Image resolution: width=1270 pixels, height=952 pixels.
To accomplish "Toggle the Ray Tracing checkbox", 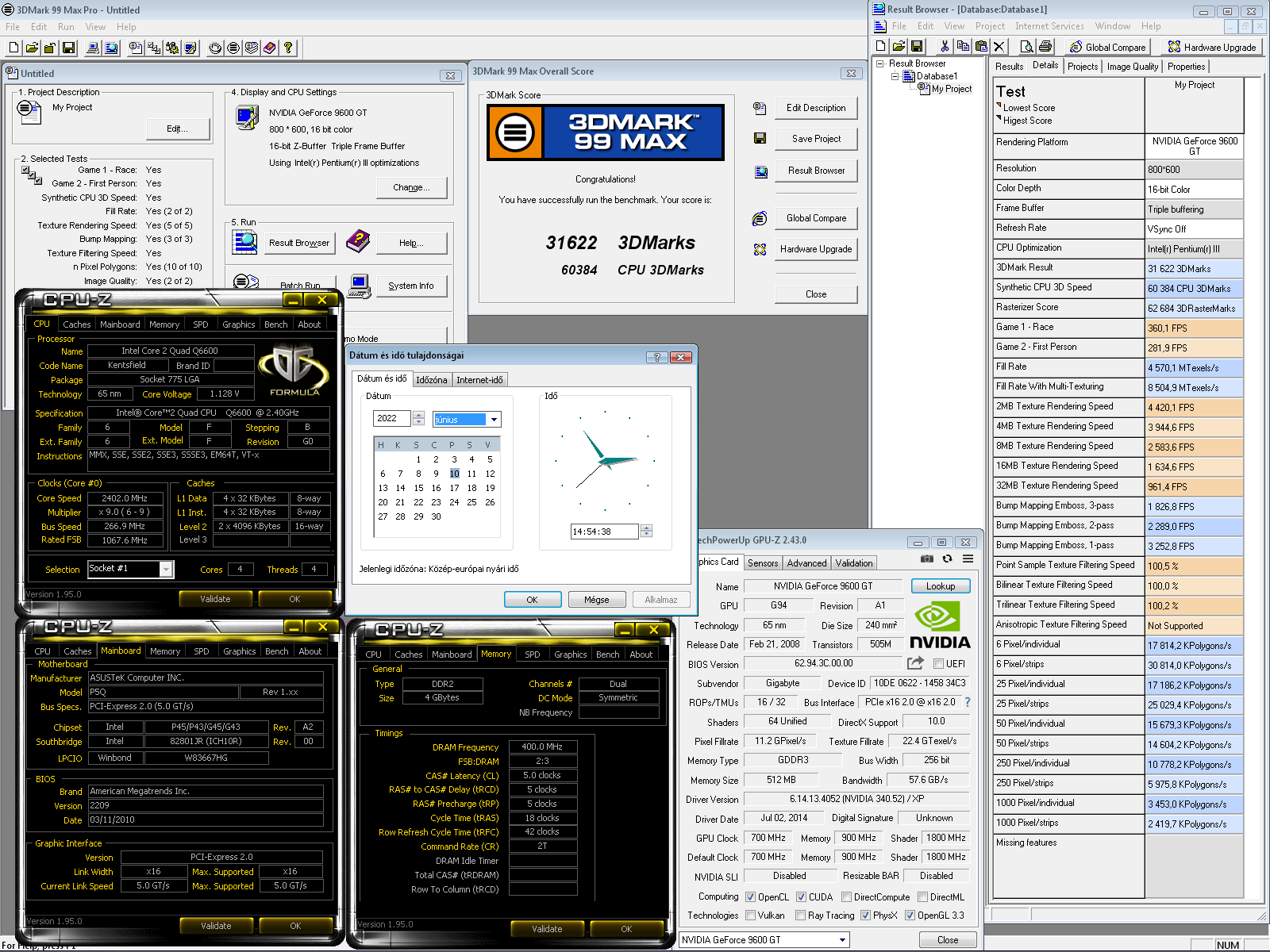I will coord(801,916).
